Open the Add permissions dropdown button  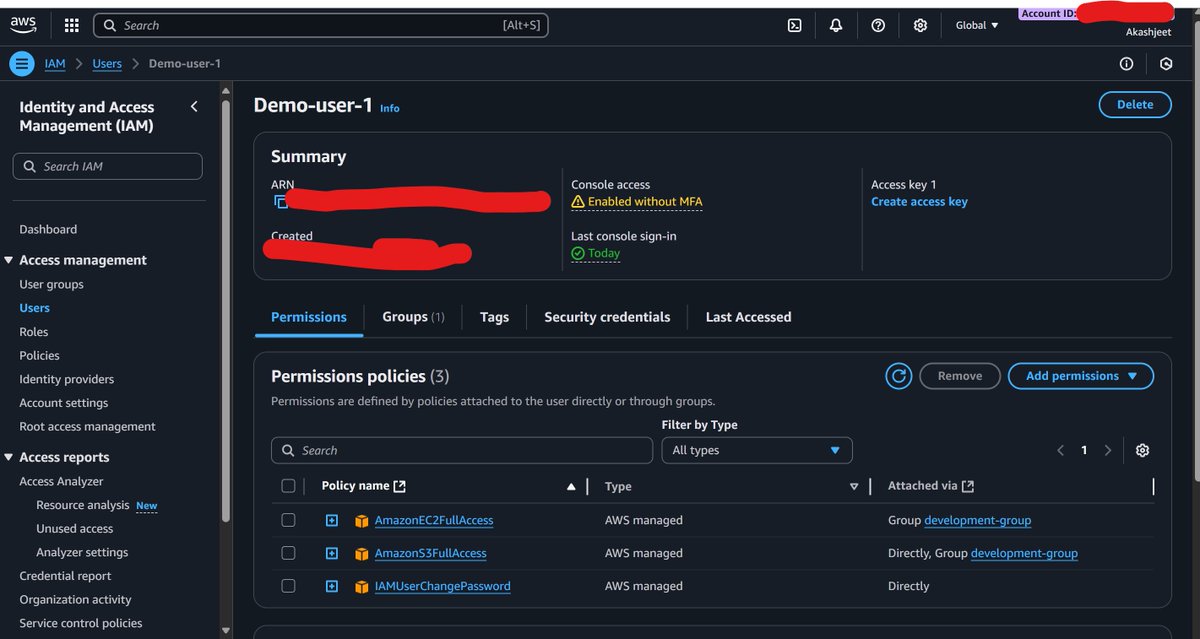1081,376
